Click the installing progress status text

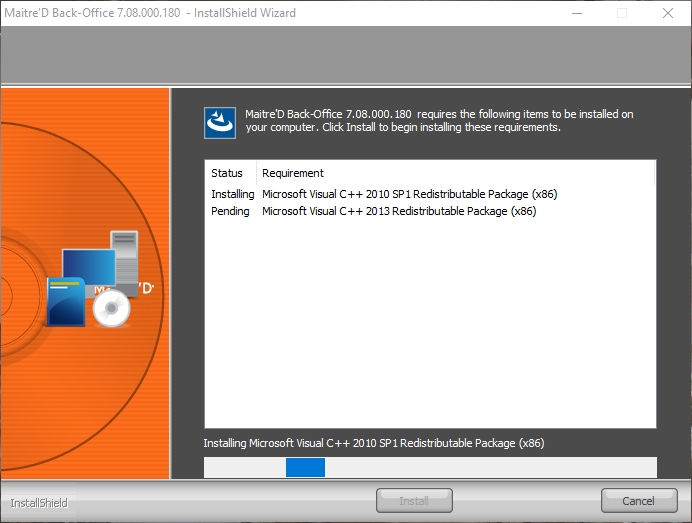[373, 443]
